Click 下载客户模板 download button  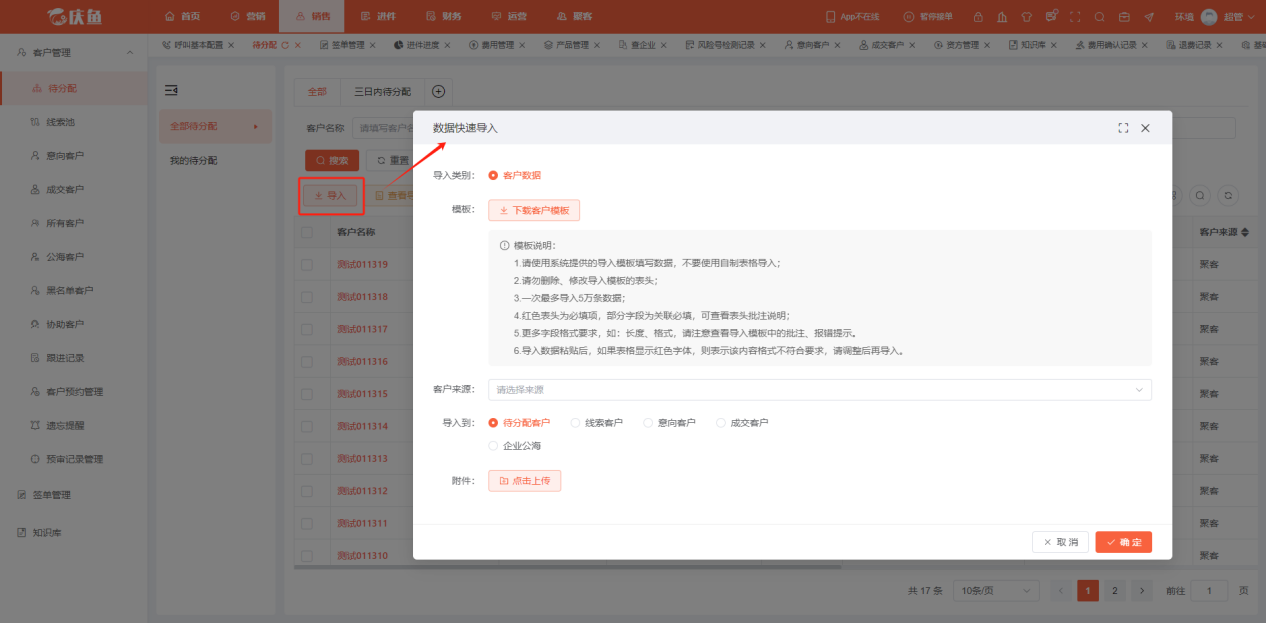pyautogui.click(x=534, y=210)
